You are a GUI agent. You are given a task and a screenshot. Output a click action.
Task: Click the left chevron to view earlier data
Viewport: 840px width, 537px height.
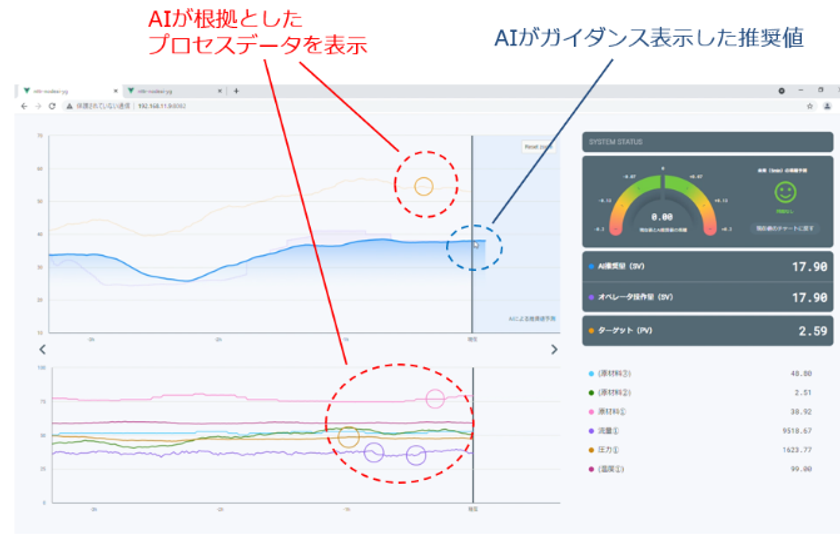click(x=42, y=349)
